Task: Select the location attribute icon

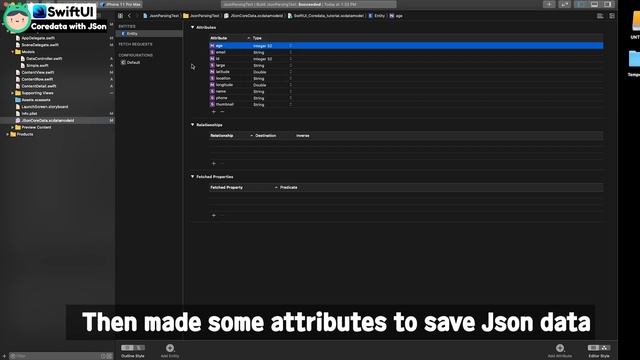Action: tap(212, 78)
